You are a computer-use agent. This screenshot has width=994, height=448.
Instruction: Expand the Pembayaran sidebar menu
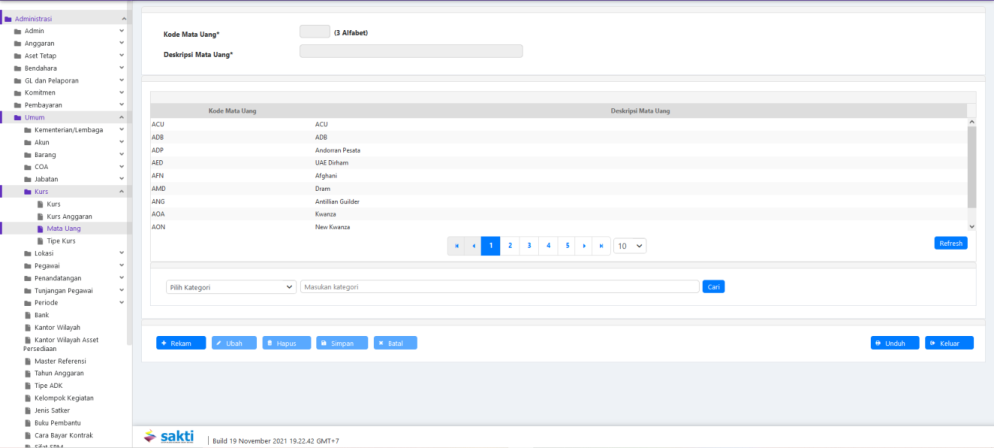click(44, 105)
